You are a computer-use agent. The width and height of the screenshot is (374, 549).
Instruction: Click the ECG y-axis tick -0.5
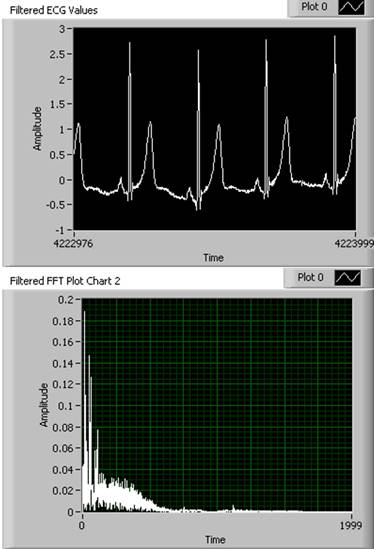click(x=56, y=205)
